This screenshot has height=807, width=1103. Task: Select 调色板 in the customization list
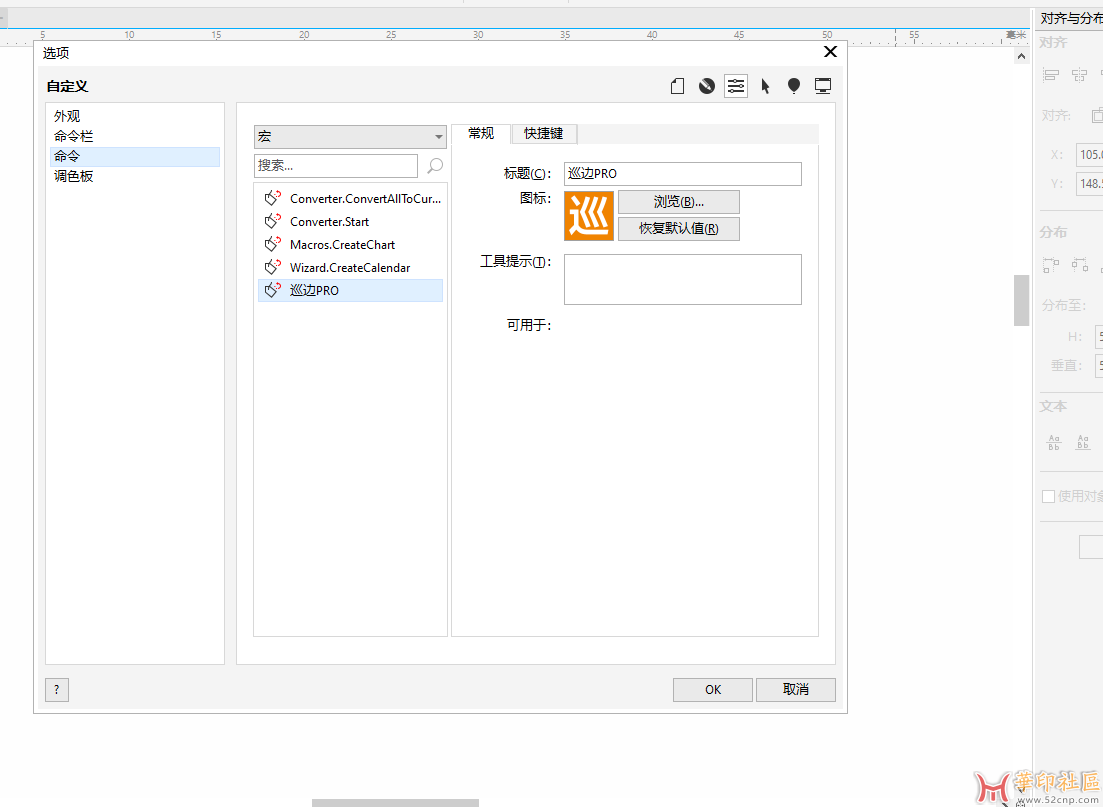(74, 176)
